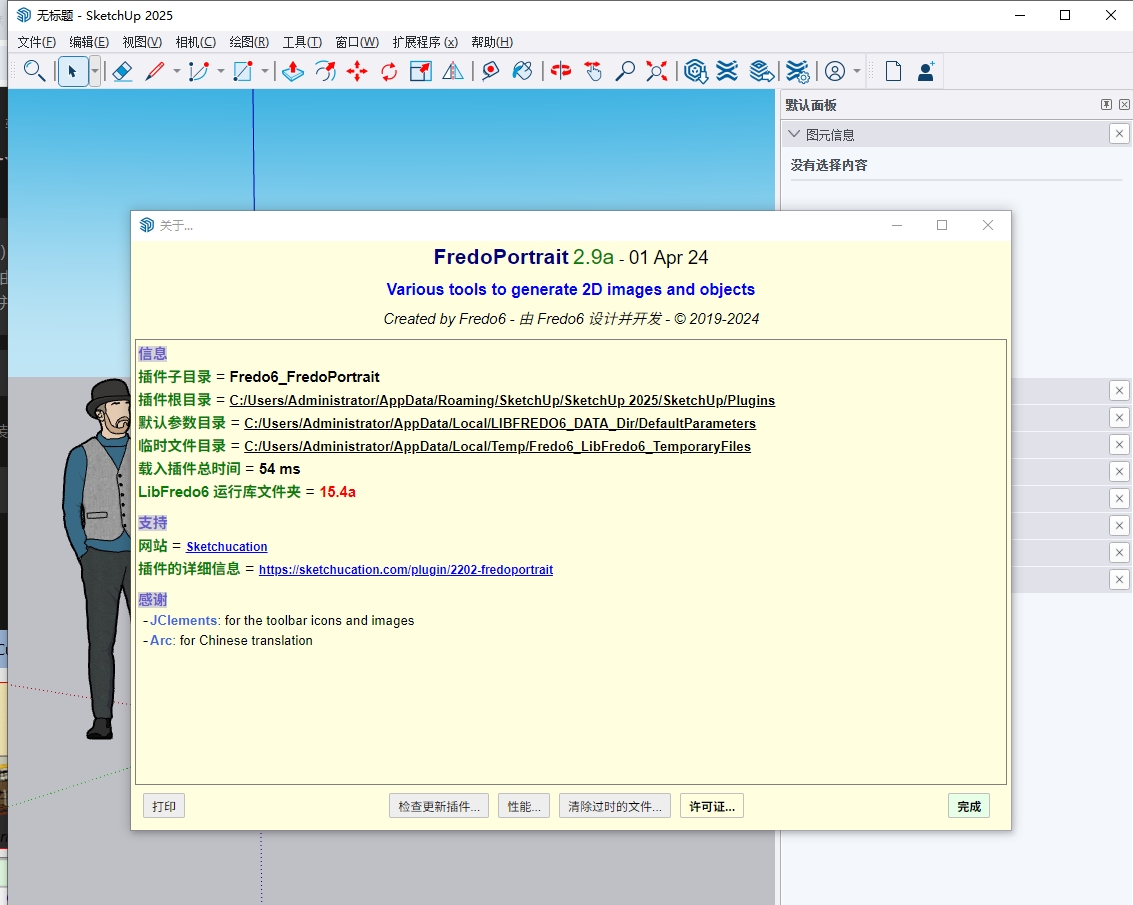Open the Select tool dropdown arrow
This screenshot has width=1133, height=905.
tap(95, 71)
